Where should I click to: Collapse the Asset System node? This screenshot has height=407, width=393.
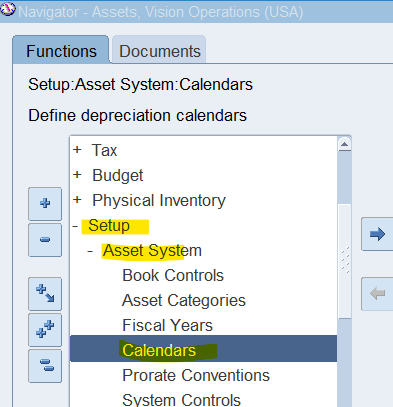[90, 251]
